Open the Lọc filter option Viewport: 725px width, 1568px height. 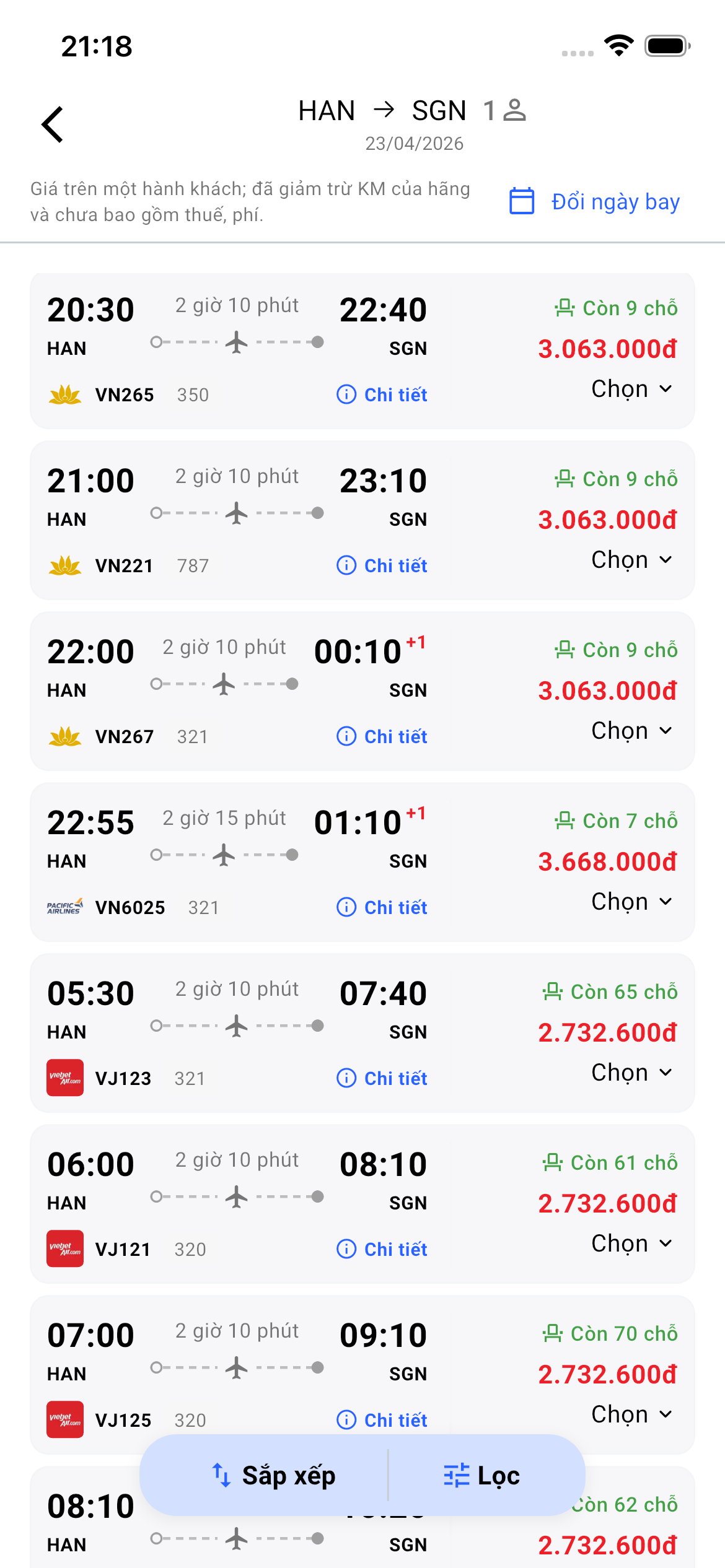(x=481, y=1475)
